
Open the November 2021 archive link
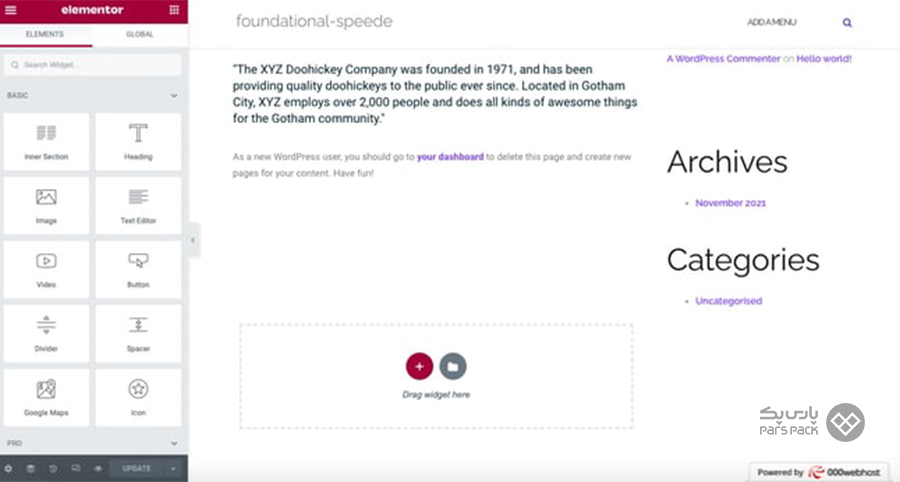pyautogui.click(x=731, y=203)
